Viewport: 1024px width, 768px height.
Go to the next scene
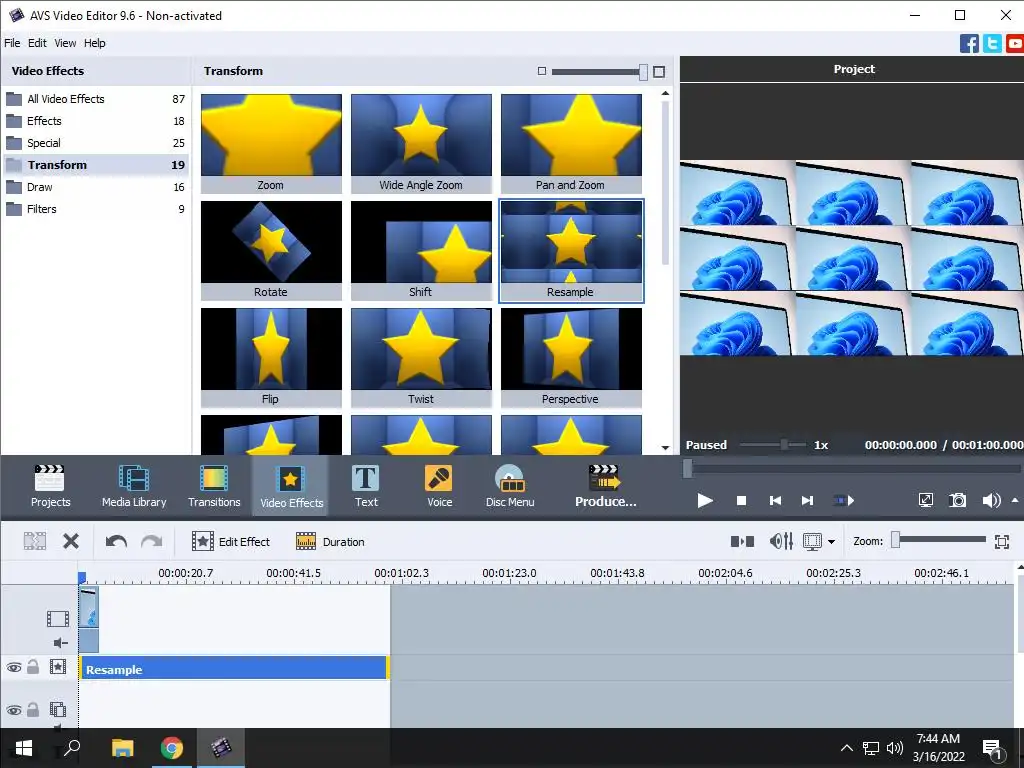point(844,501)
